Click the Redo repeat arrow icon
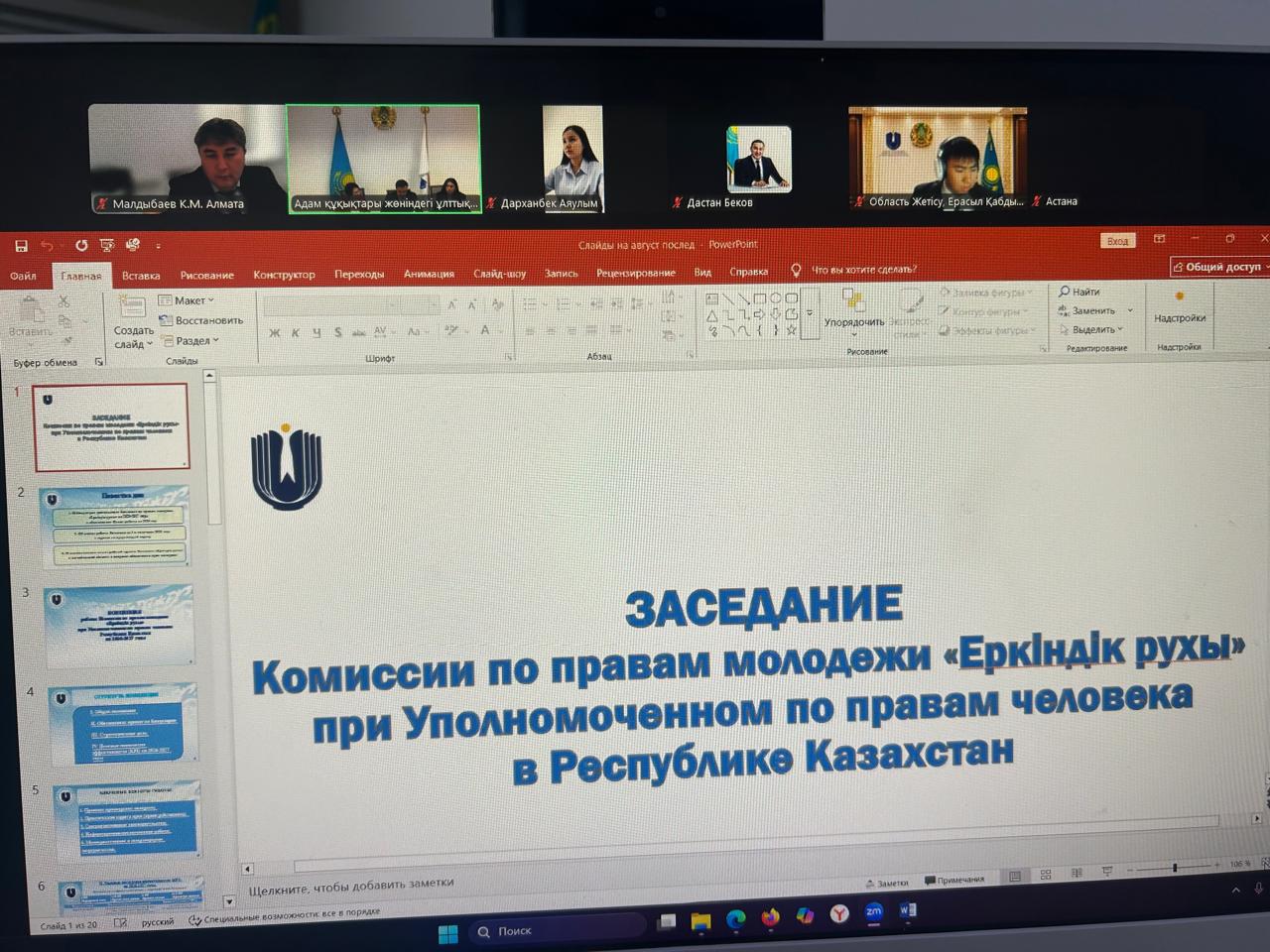Image resolution: width=1270 pixels, height=952 pixels. [x=81, y=245]
